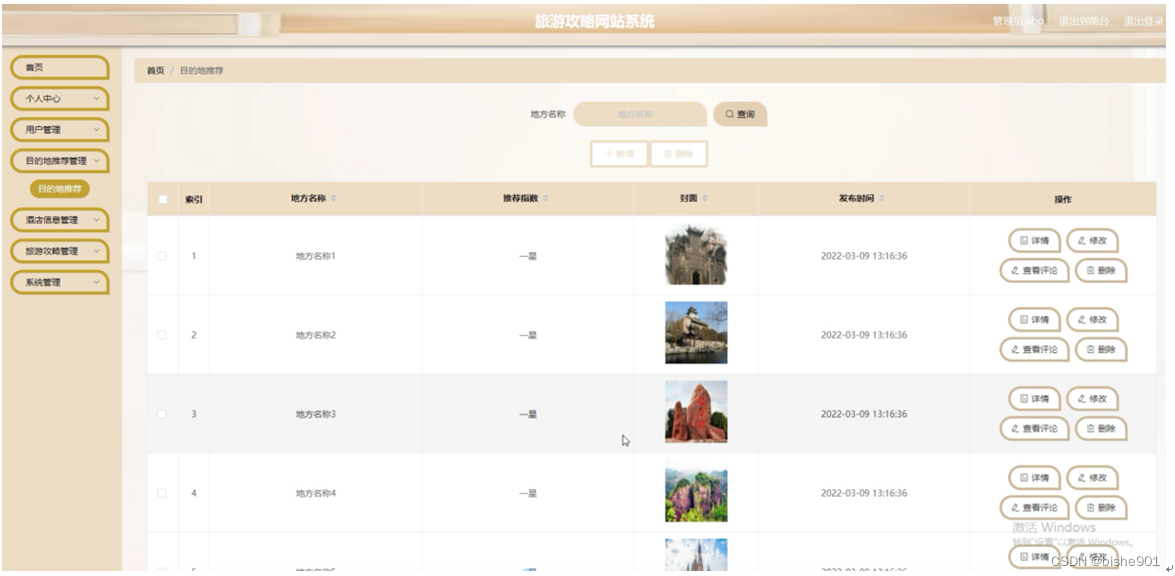
Task: Click the 删除 bulk delete button above the table
Action: (678, 154)
